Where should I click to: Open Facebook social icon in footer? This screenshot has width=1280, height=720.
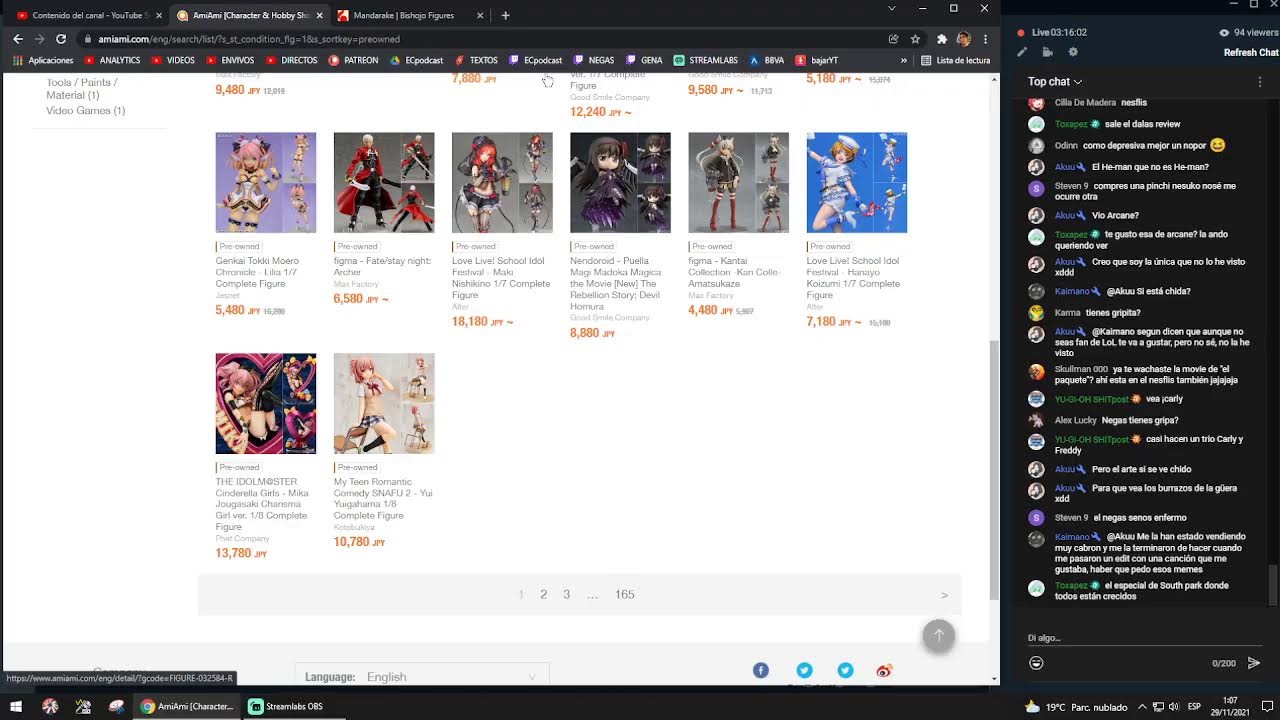click(x=761, y=670)
